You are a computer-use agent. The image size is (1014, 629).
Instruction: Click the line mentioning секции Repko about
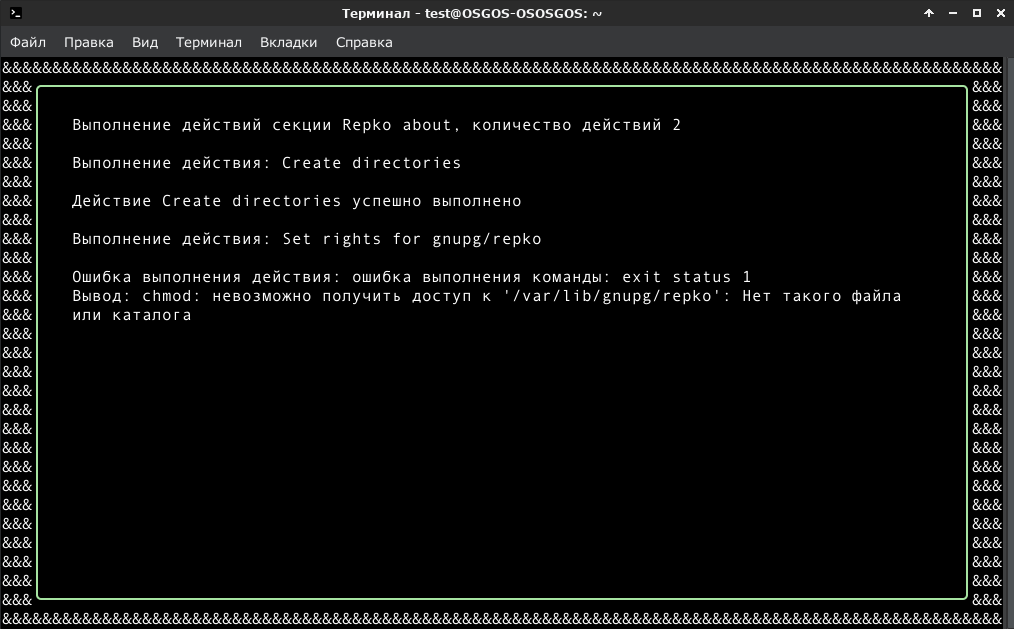(x=376, y=125)
